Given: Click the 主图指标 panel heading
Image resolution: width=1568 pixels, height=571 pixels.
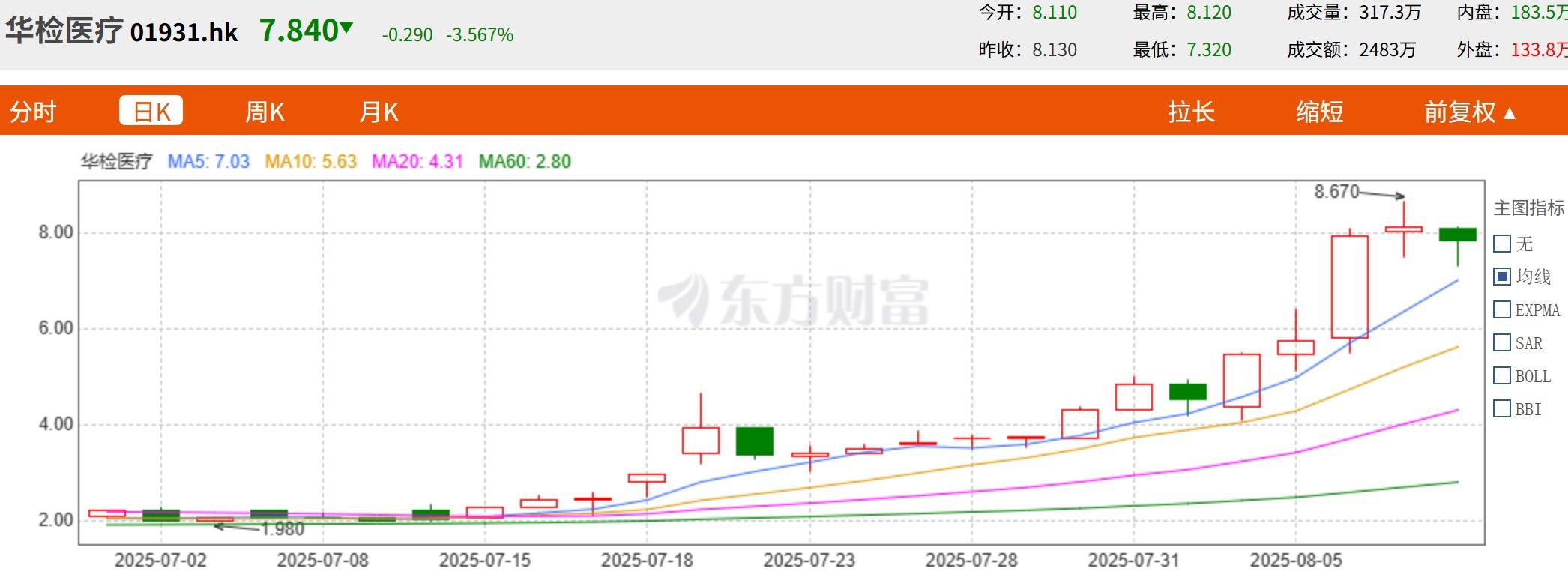Looking at the screenshot, I should [1529, 208].
